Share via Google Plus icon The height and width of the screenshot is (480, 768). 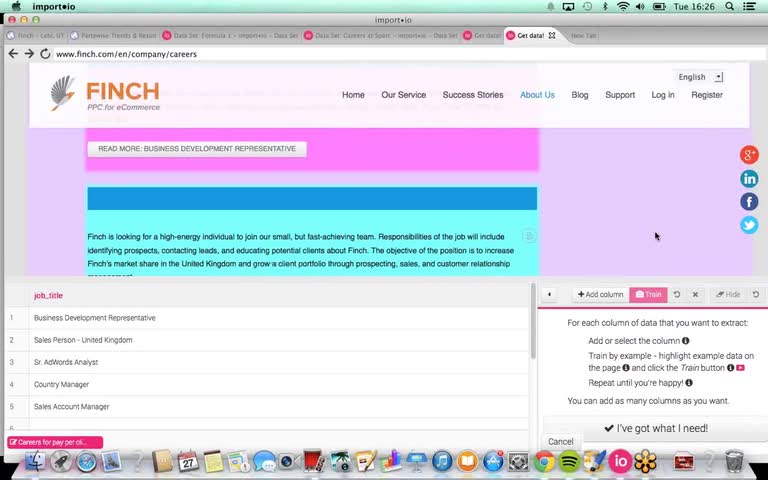[x=749, y=155]
